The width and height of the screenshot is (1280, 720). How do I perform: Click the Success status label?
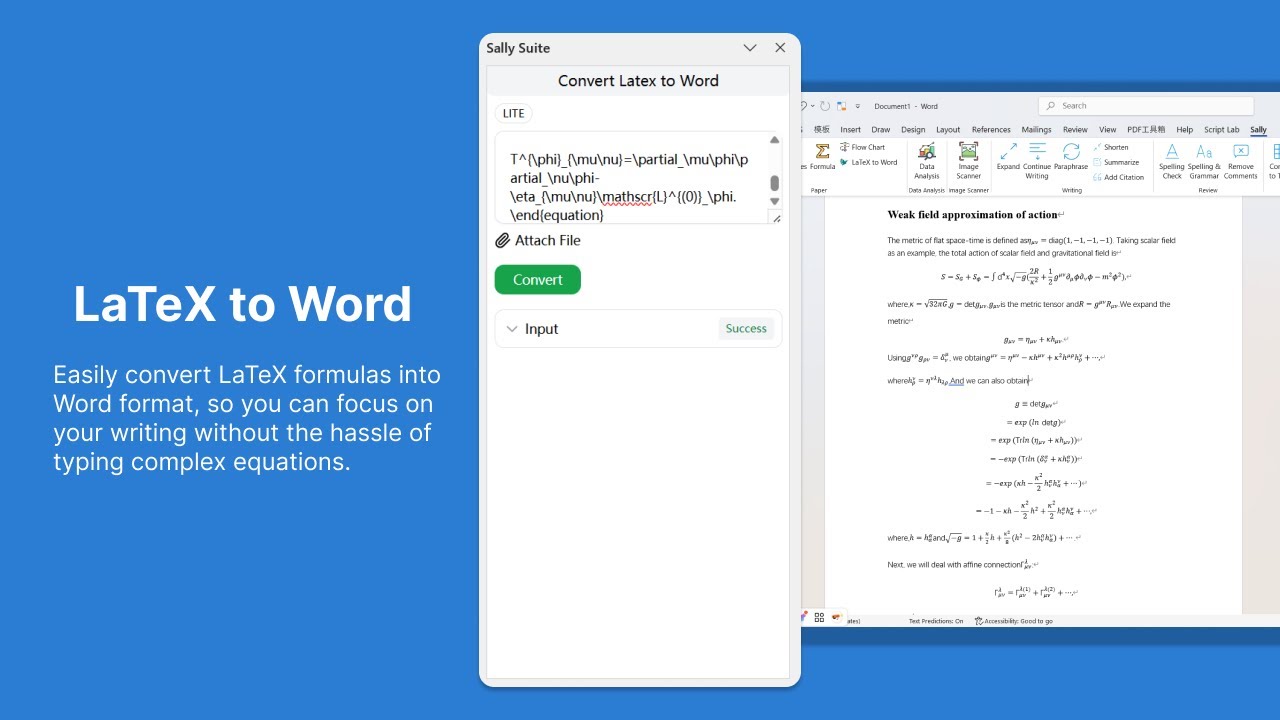pos(746,329)
